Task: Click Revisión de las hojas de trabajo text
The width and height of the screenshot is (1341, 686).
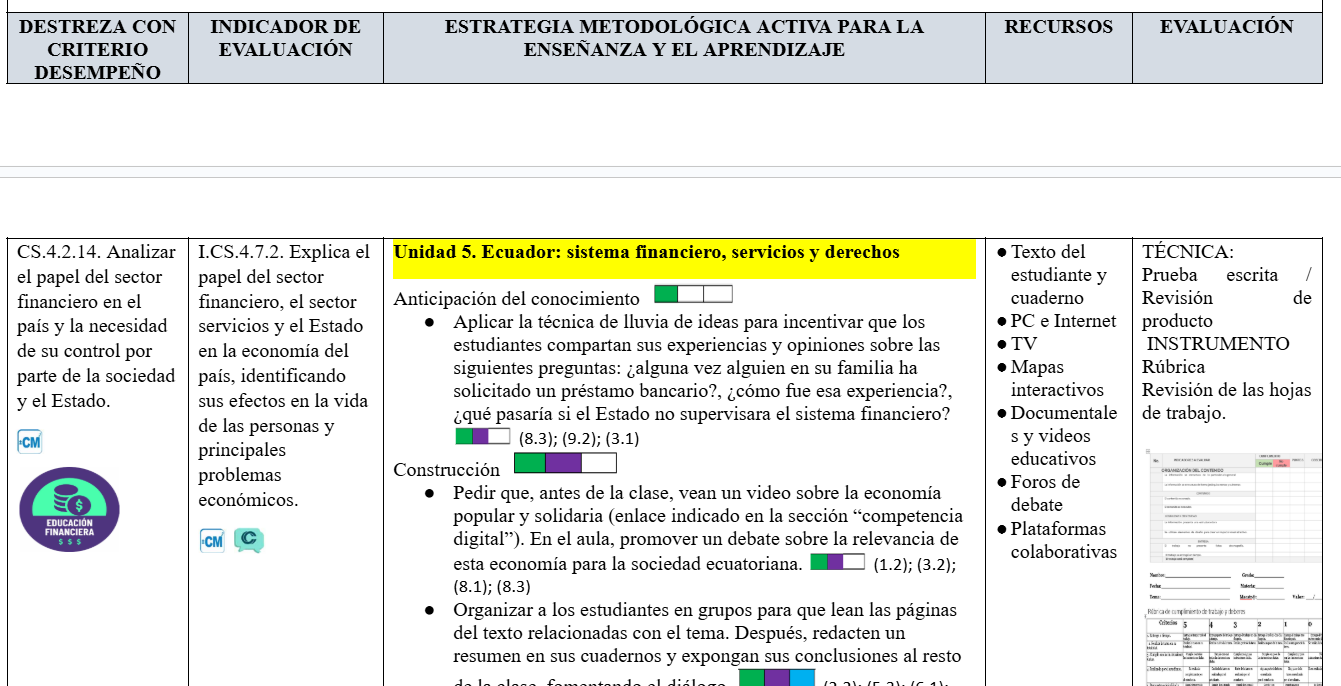Action: coord(1226,401)
